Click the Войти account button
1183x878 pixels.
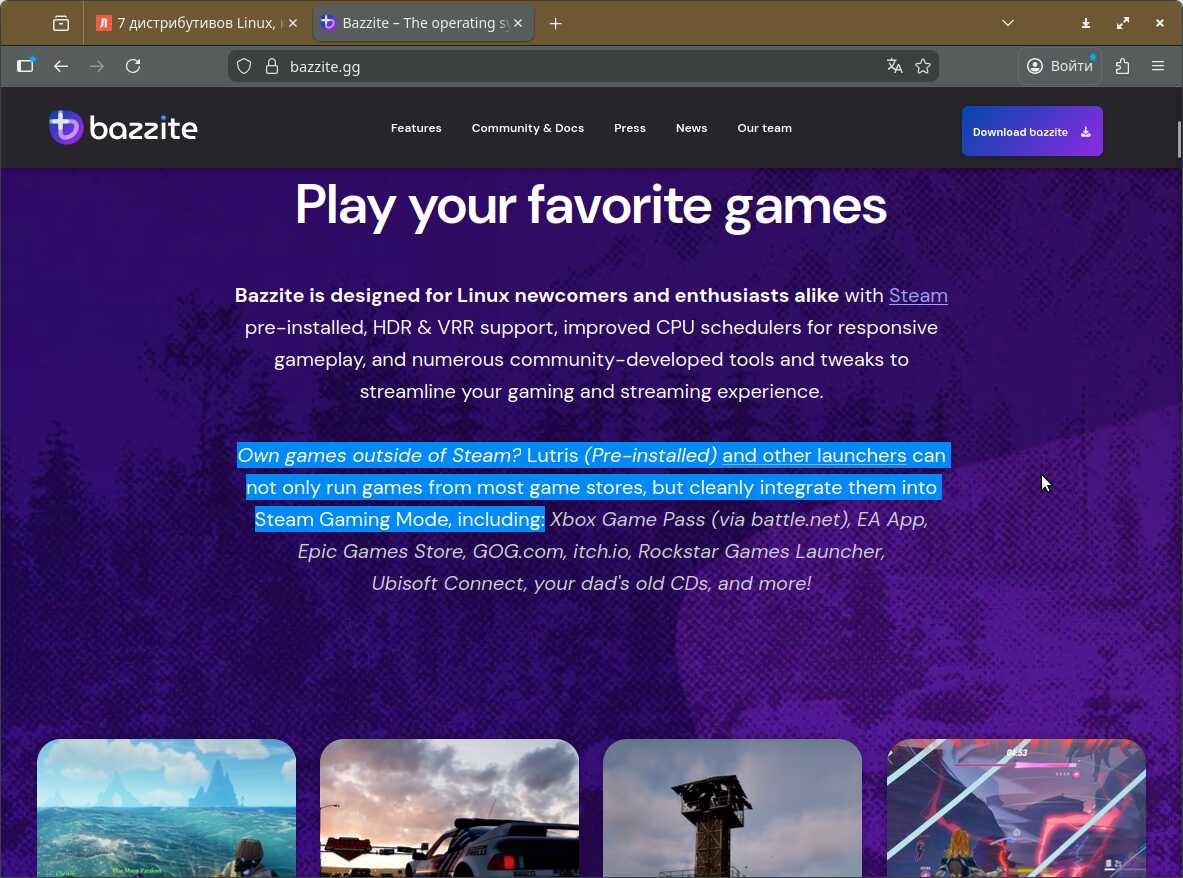(x=1059, y=66)
